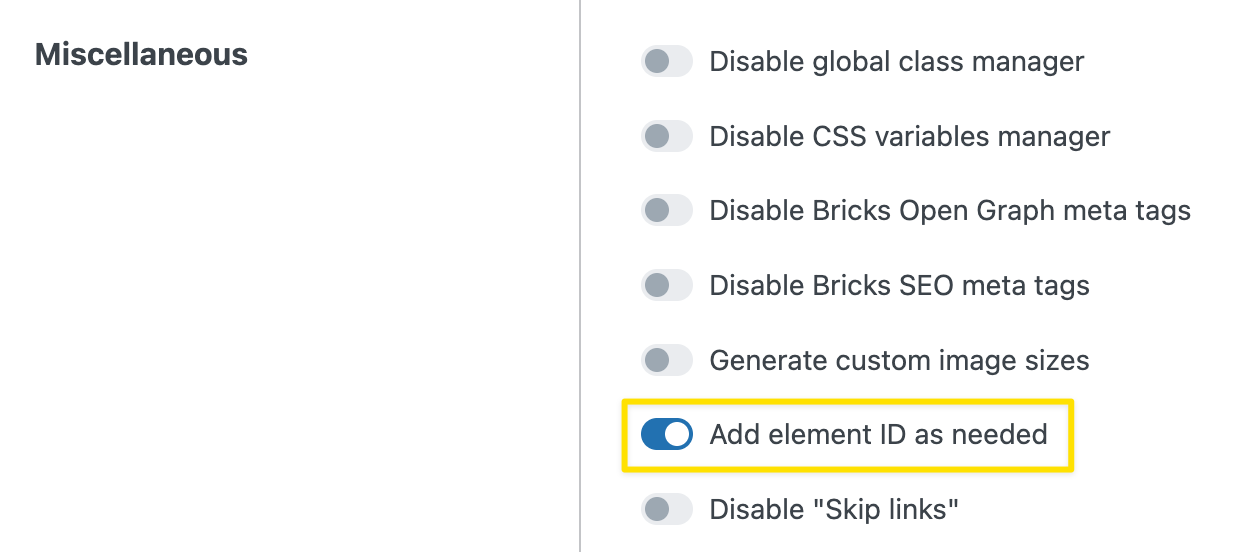Screen dimensions: 1242x552
Task: Click the Disable "Skip links" label text
Action: [834, 510]
